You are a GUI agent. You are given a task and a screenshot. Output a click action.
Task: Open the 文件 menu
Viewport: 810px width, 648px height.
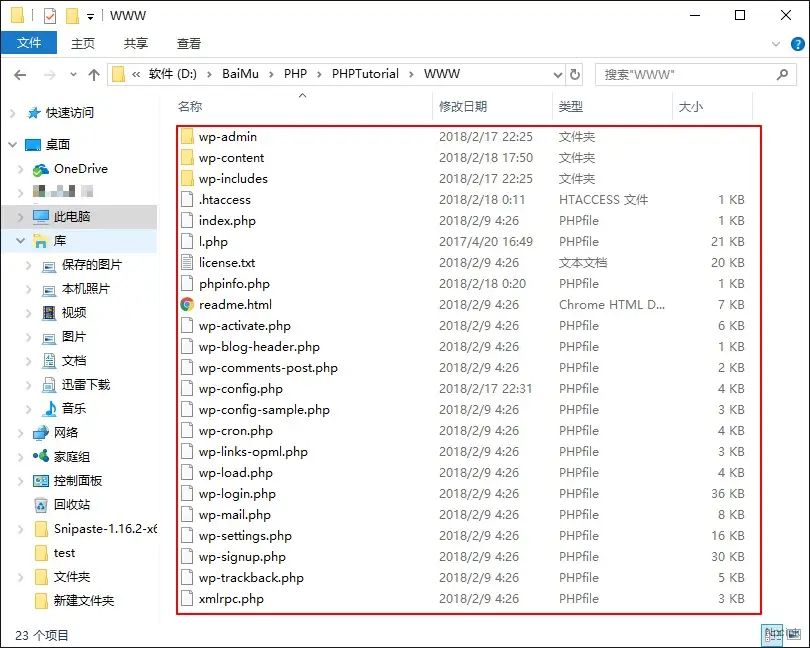point(29,43)
